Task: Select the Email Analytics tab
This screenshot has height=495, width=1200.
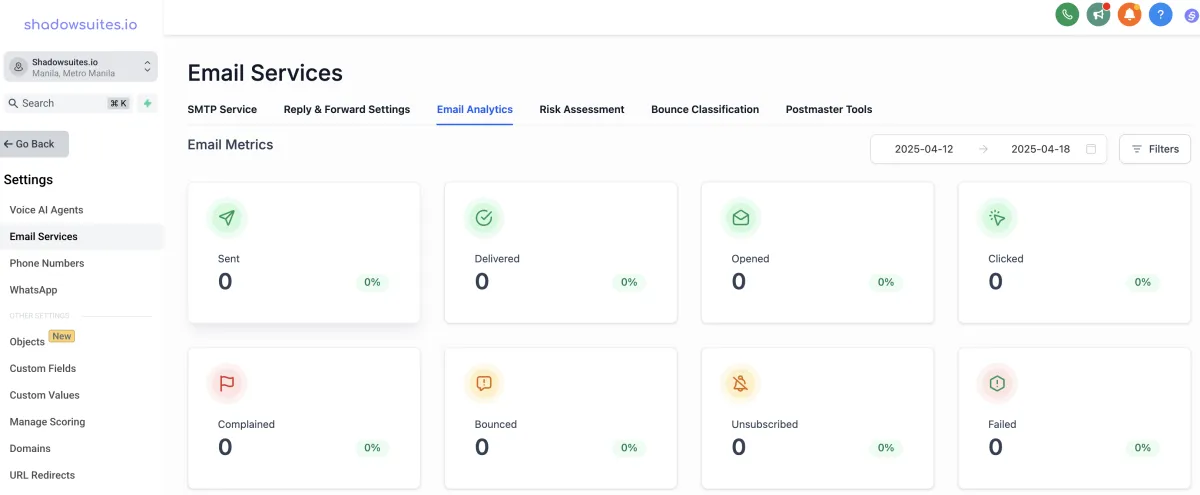Action: tap(475, 109)
